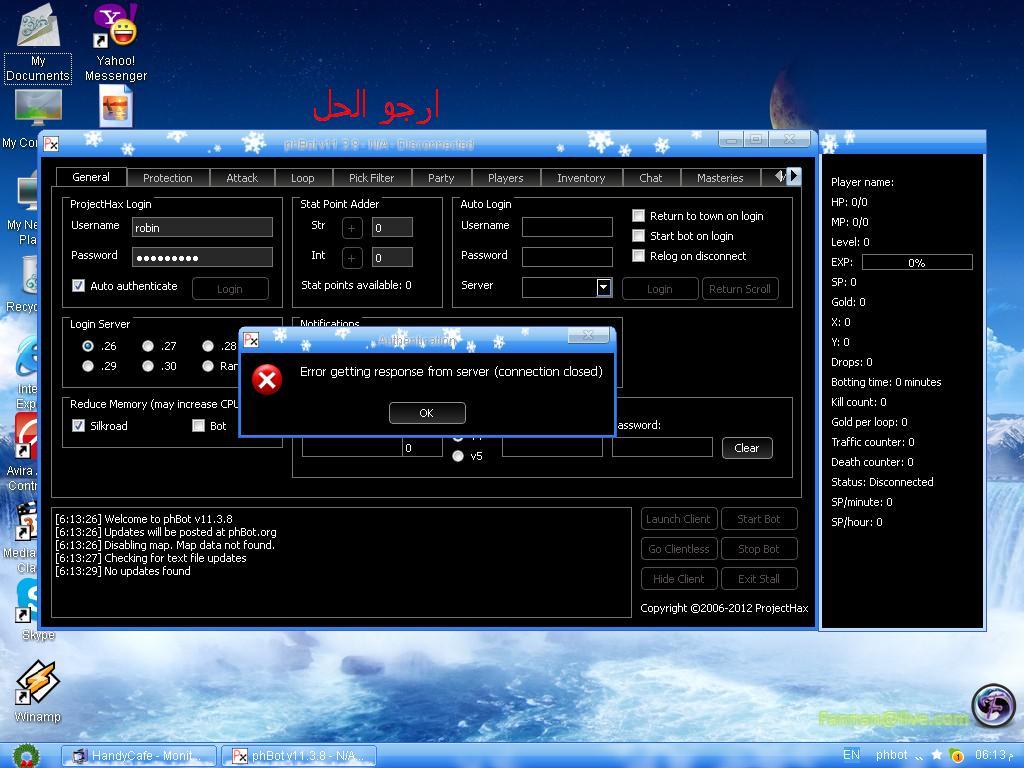
Task: Click the Launch Client button
Action: [x=679, y=519]
